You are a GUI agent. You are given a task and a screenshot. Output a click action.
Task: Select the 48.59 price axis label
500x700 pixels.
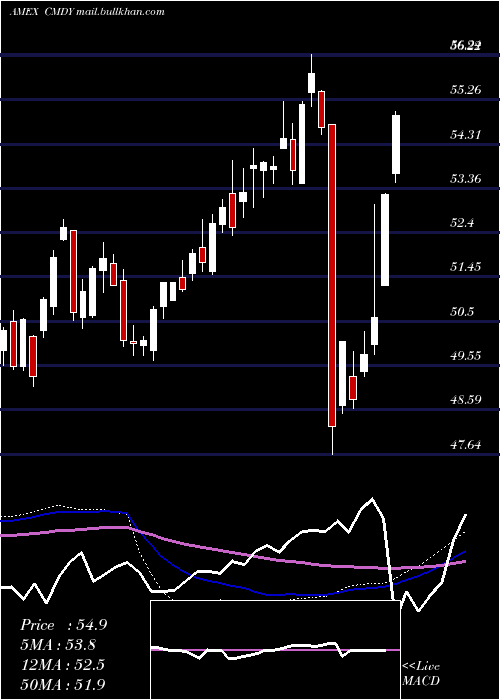pos(465,399)
